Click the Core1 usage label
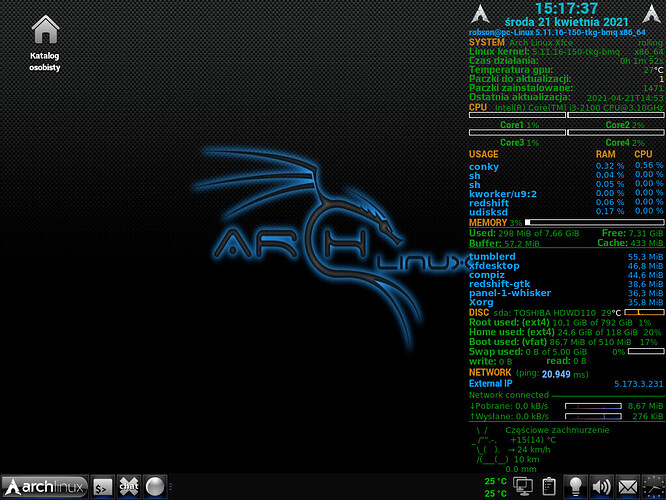The width and height of the screenshot is (666, 500). click(519, 125)
